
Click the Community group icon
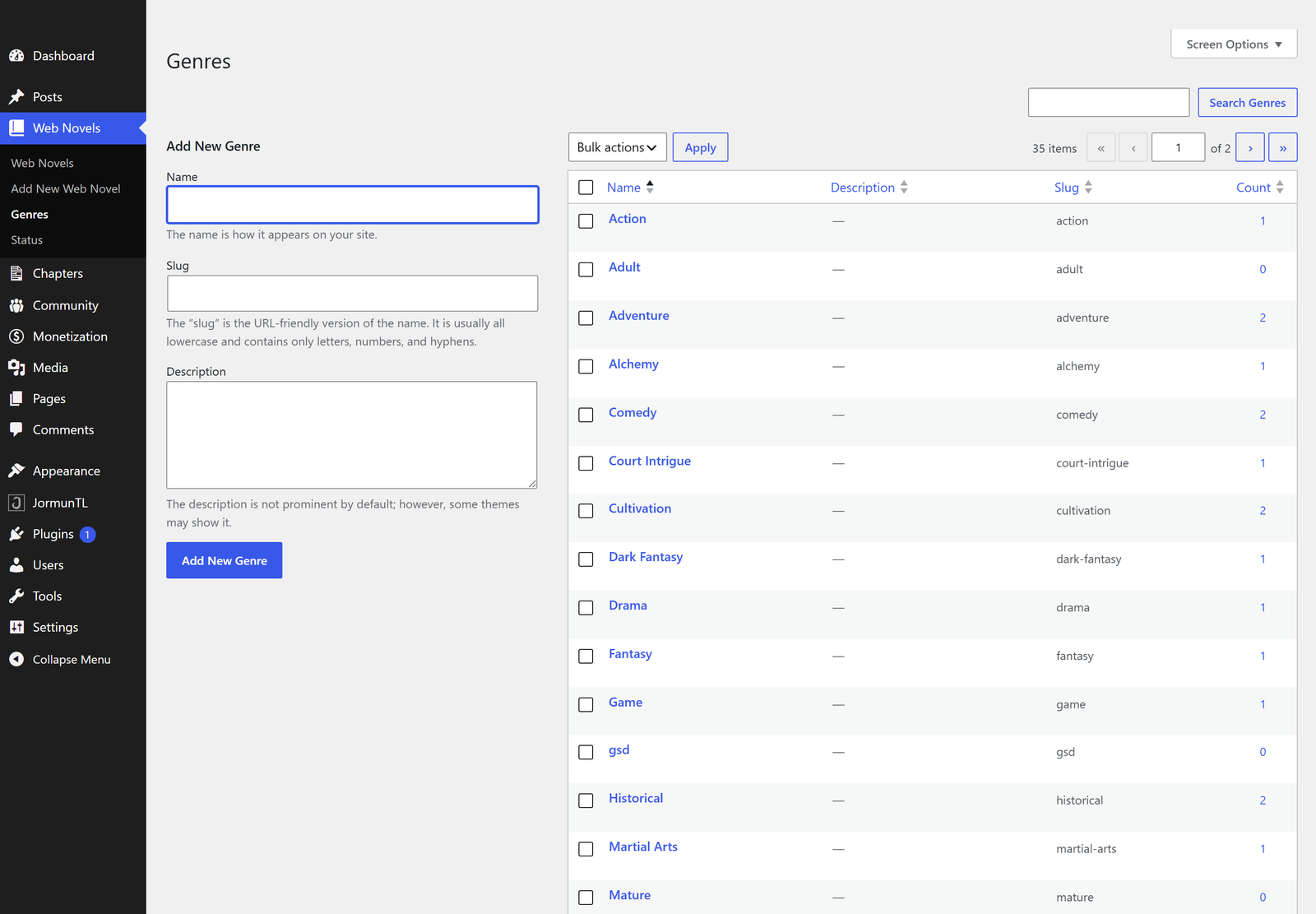pyautogui.click(x=16, y=305)
